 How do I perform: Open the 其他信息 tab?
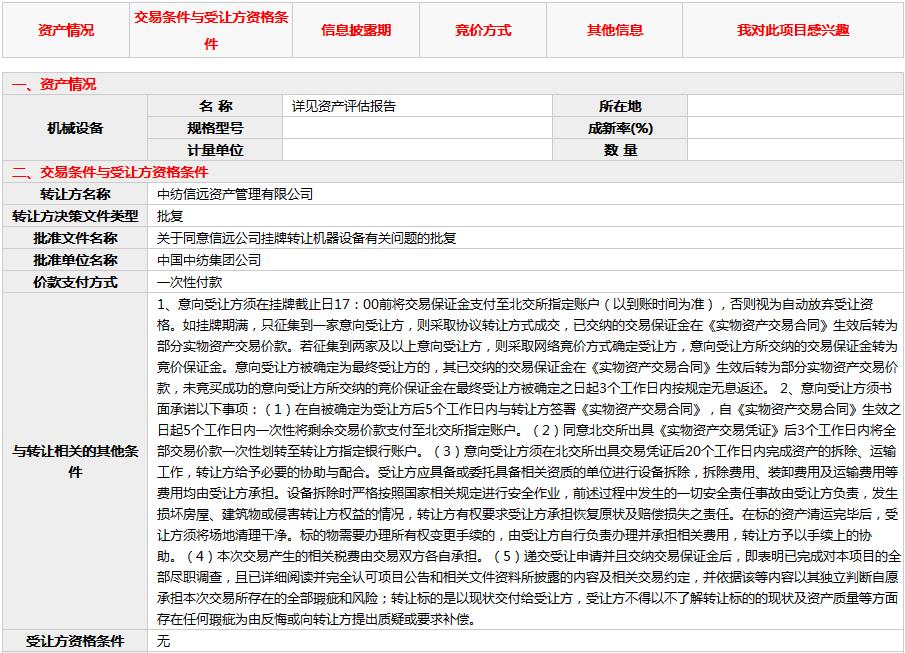[615, 31]
